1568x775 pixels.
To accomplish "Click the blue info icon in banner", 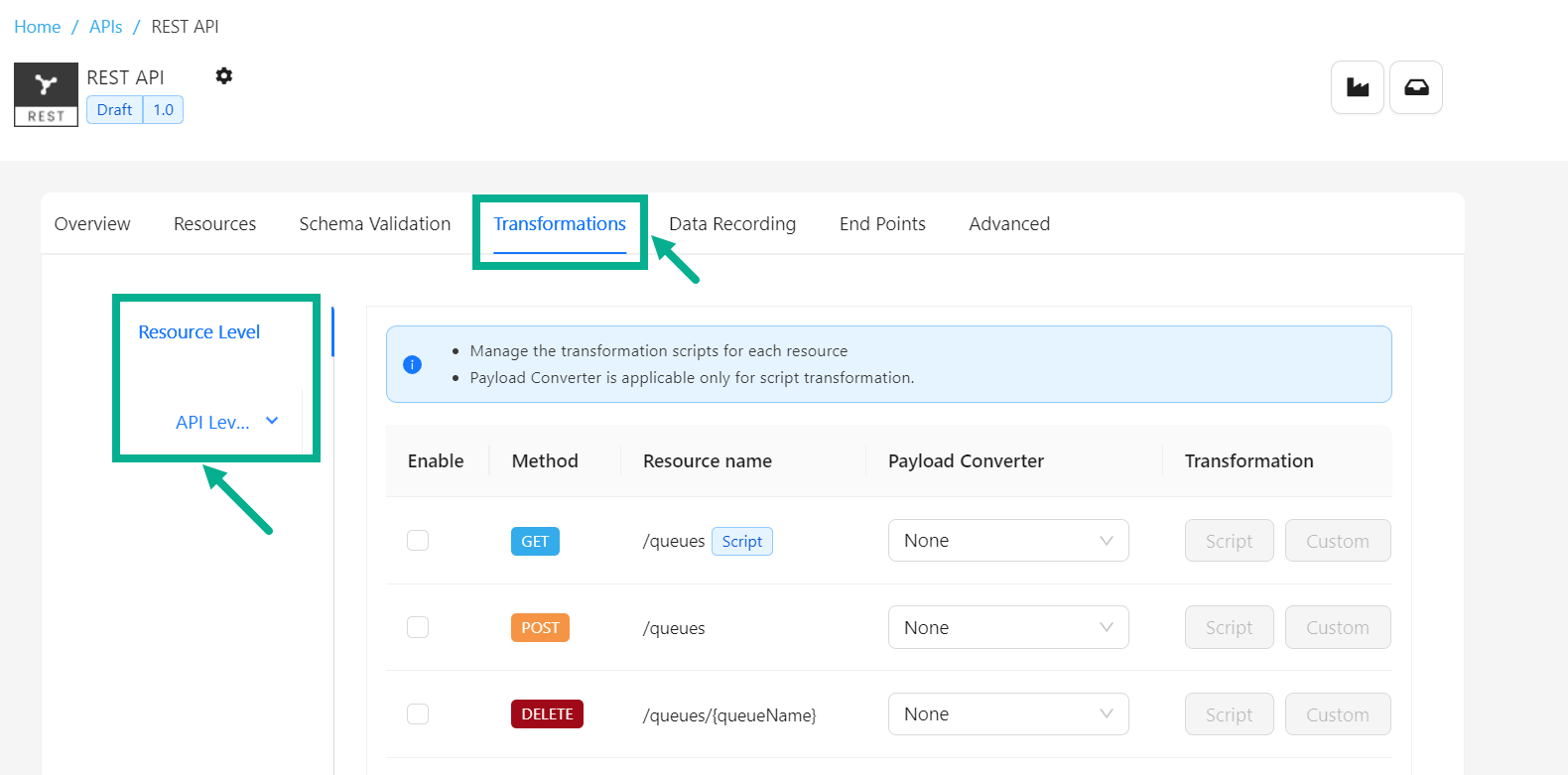I will tap(413, 364).
